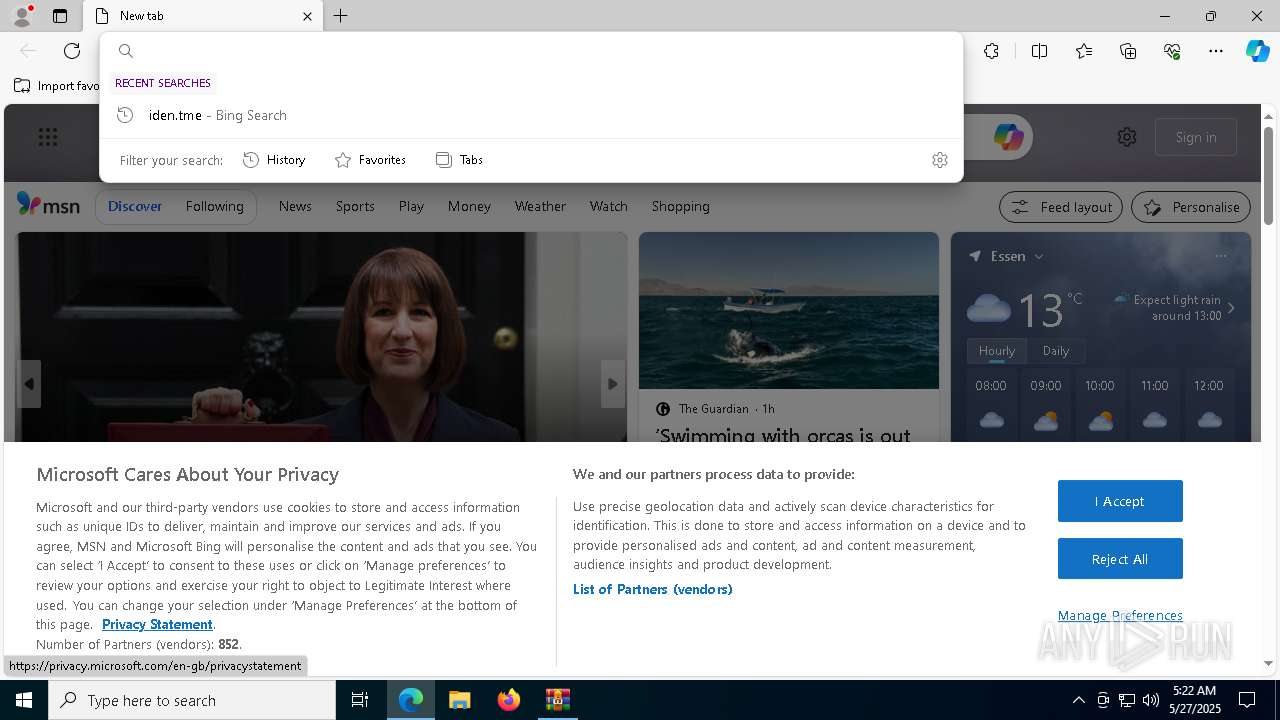Filter search by Favorites
The width and height of the screenshot is (1280, 720).
pos(370,160)
